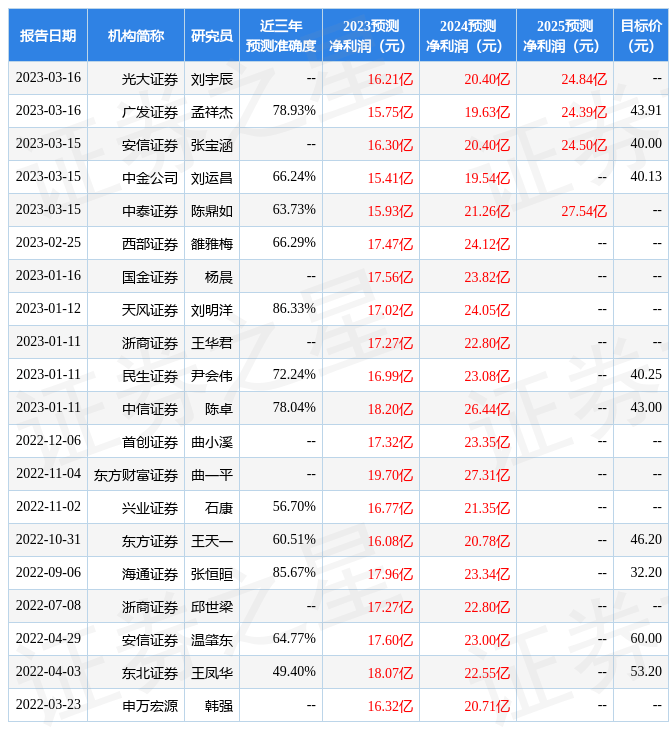669x730 pixels.
Task: Click the 研究员 column header
Action: coord(212,36)
